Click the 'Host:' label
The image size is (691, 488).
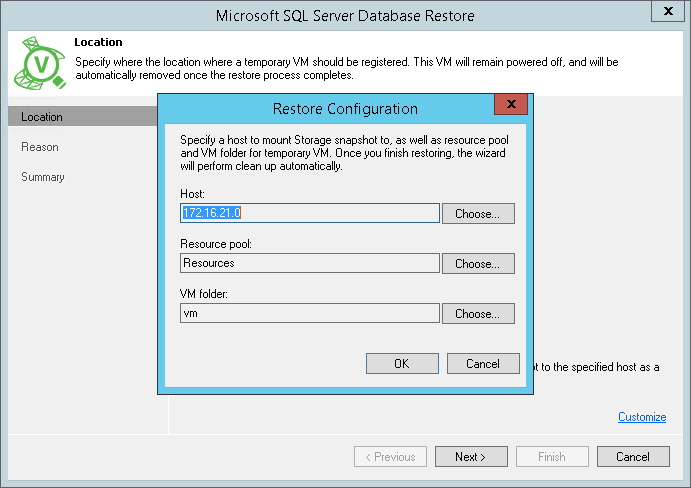tap(193, 194)
